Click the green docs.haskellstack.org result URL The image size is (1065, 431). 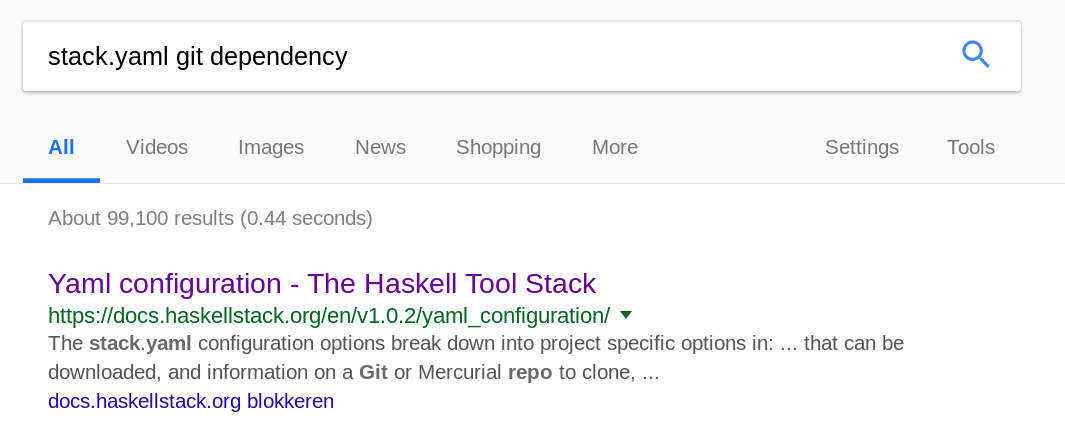coord(329,316)
